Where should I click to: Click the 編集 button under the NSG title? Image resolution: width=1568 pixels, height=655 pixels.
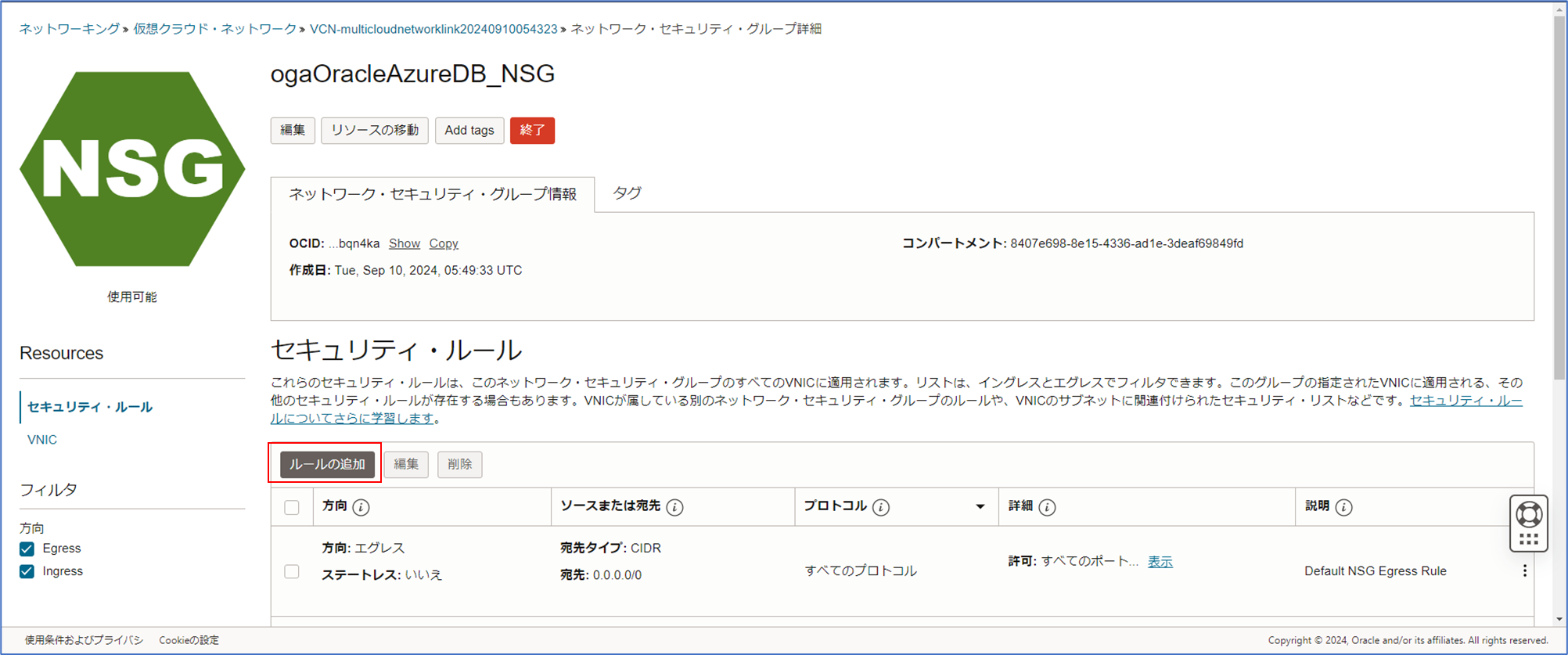coord(293,131)
